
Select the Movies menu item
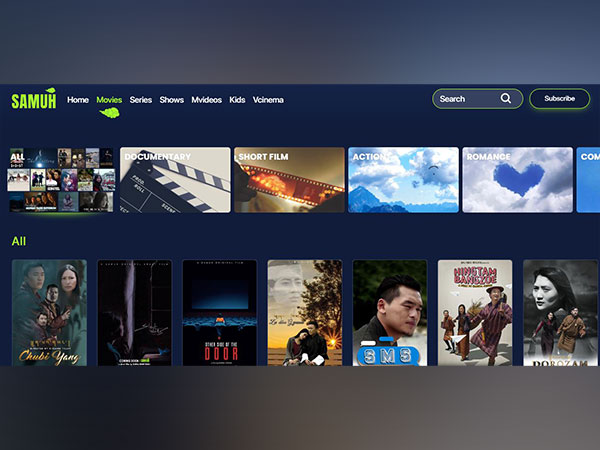[109, 100]
